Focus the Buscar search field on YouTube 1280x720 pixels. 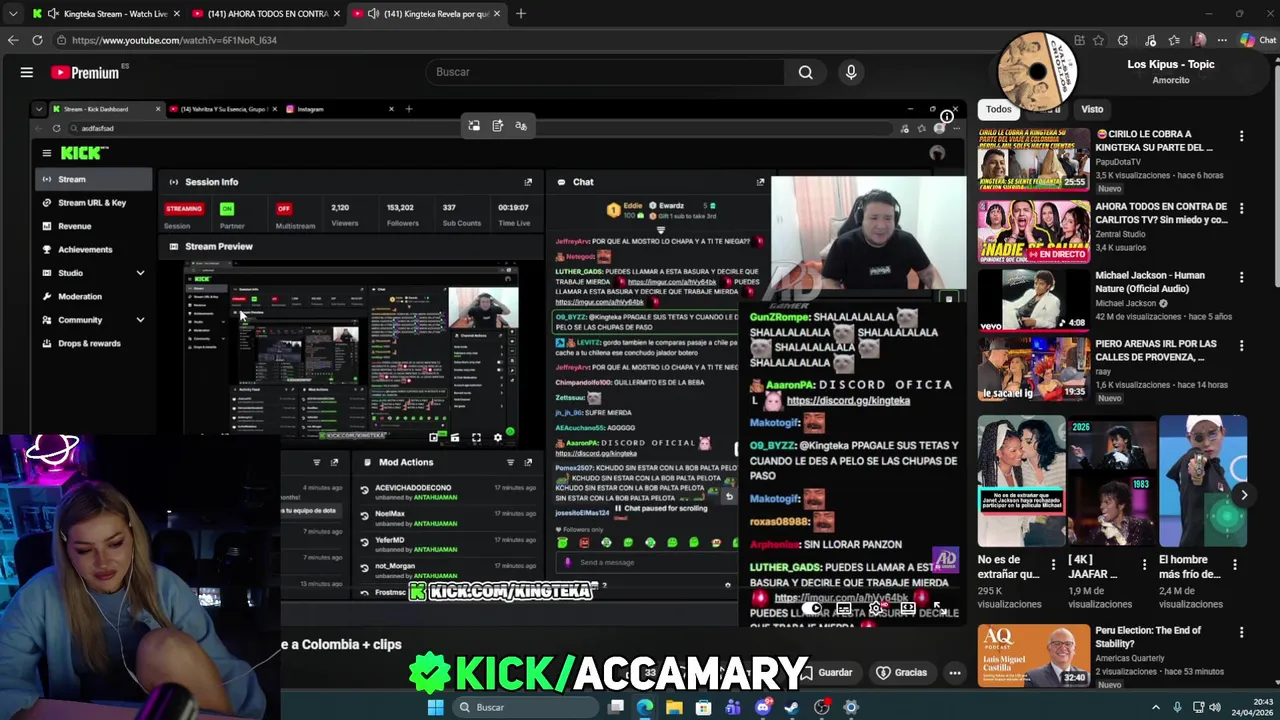(603, 72)
